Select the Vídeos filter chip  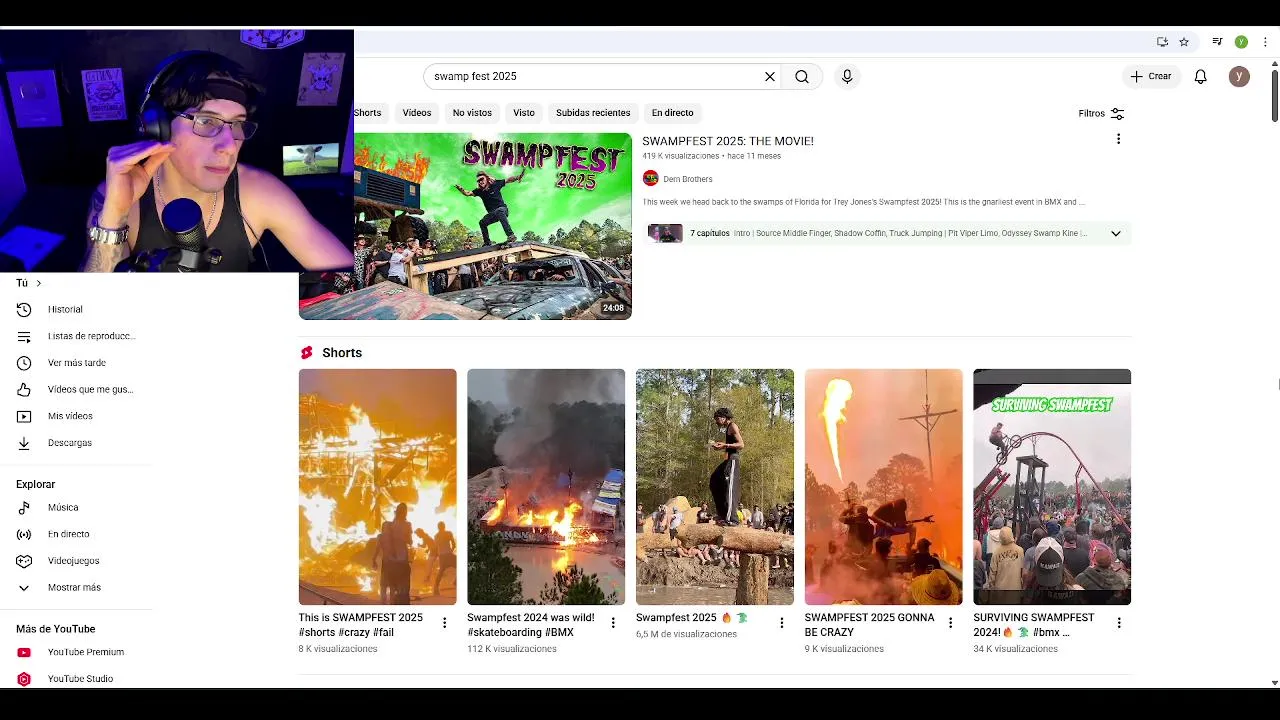pyautogui.click(x=417, y=113)
